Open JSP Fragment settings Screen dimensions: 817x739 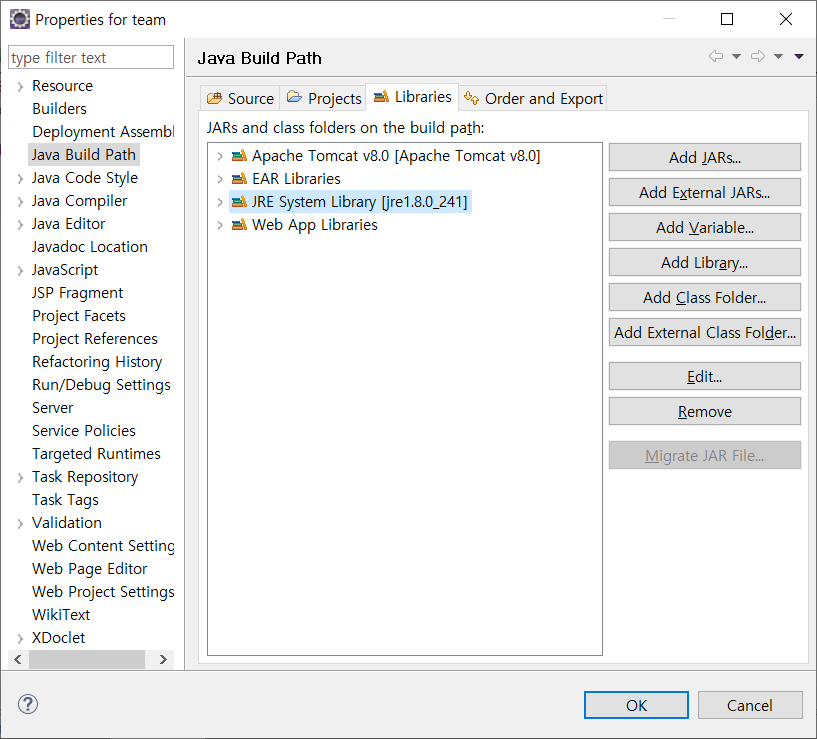[77, 292]
